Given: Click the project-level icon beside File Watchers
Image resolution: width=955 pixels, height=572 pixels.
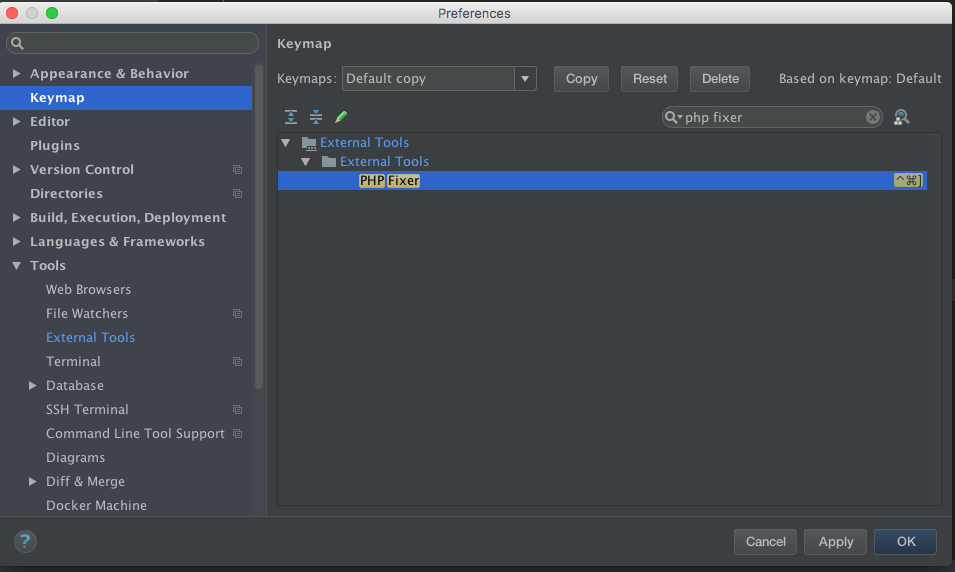Looking at the screenshot, I should point(237,314).
